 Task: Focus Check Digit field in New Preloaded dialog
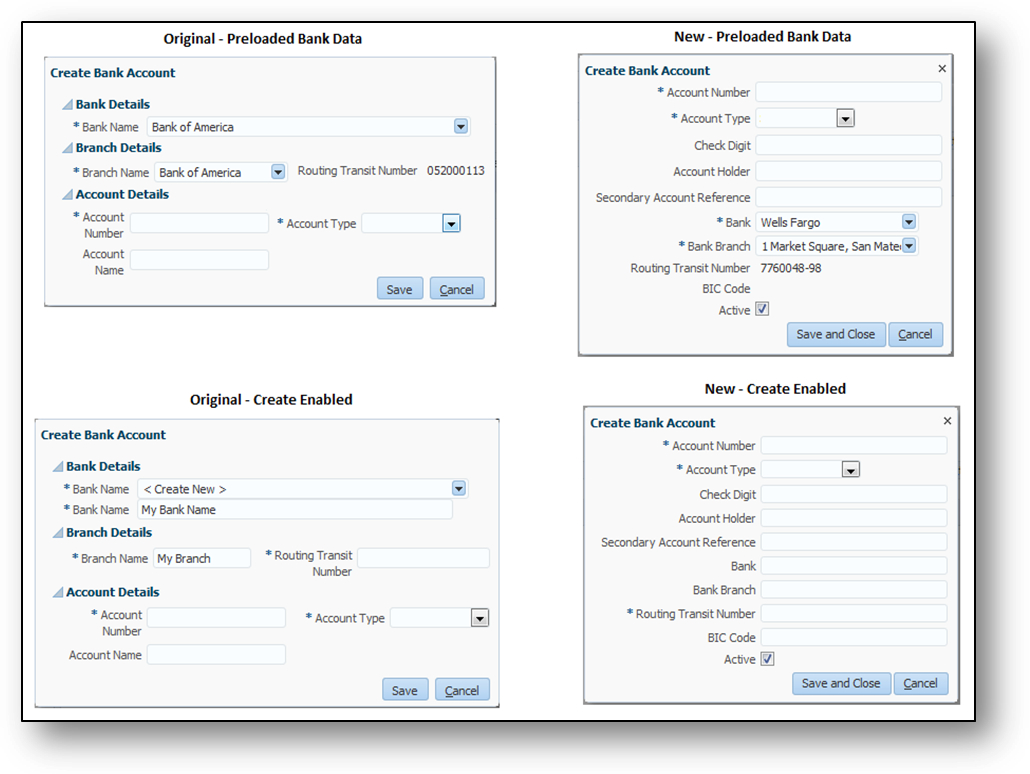tap(848, 145)
